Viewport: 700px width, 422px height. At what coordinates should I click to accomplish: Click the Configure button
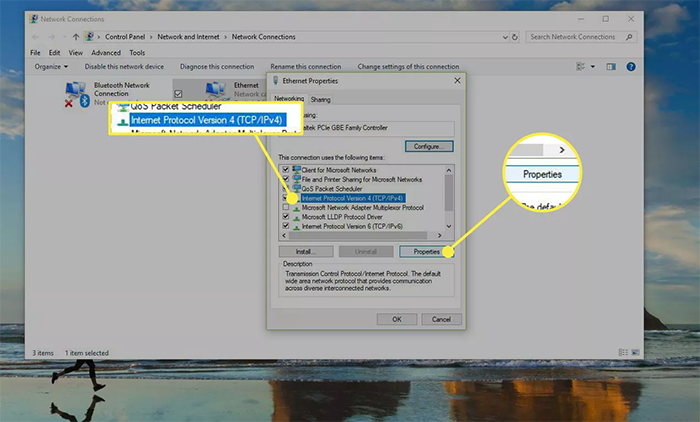pos(429,146)
